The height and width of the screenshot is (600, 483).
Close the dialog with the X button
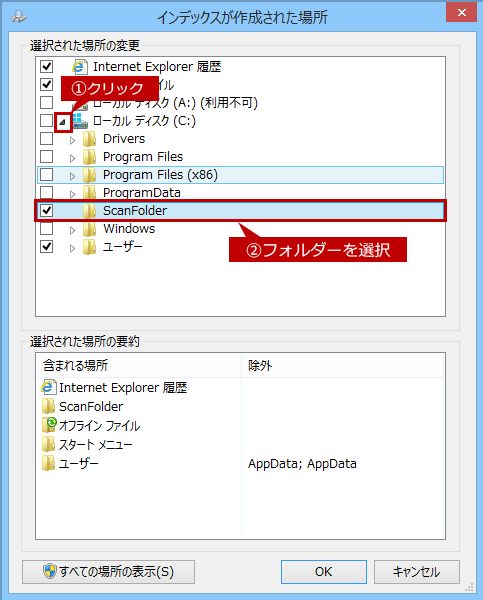[x=462, y=13]
